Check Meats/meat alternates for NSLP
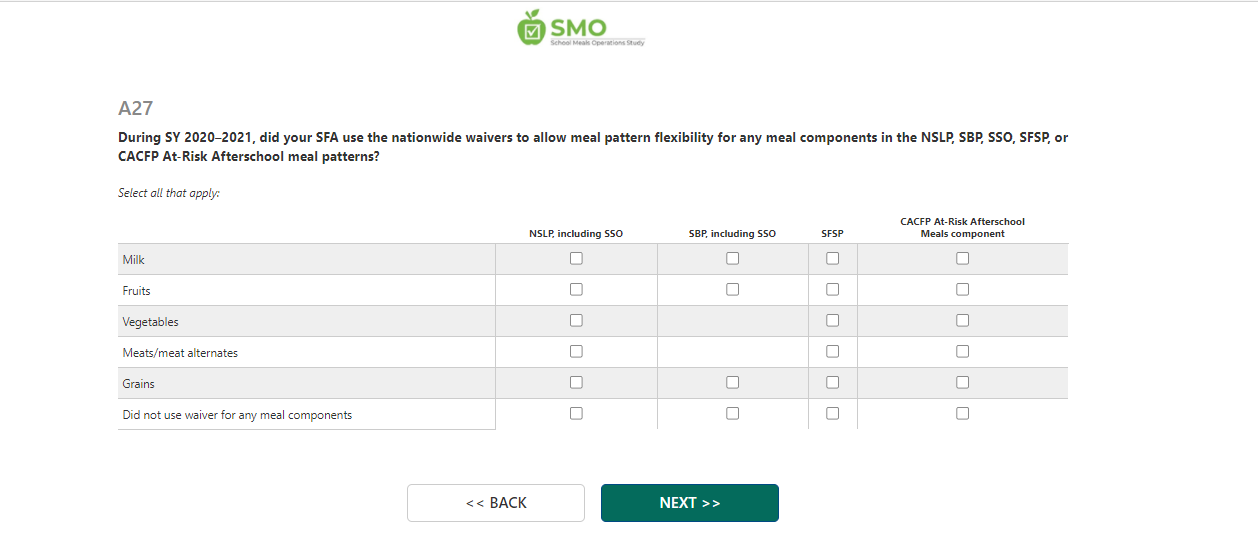Image resolution: width=1258 pixels, height=557 pixels. coord(576,352)
